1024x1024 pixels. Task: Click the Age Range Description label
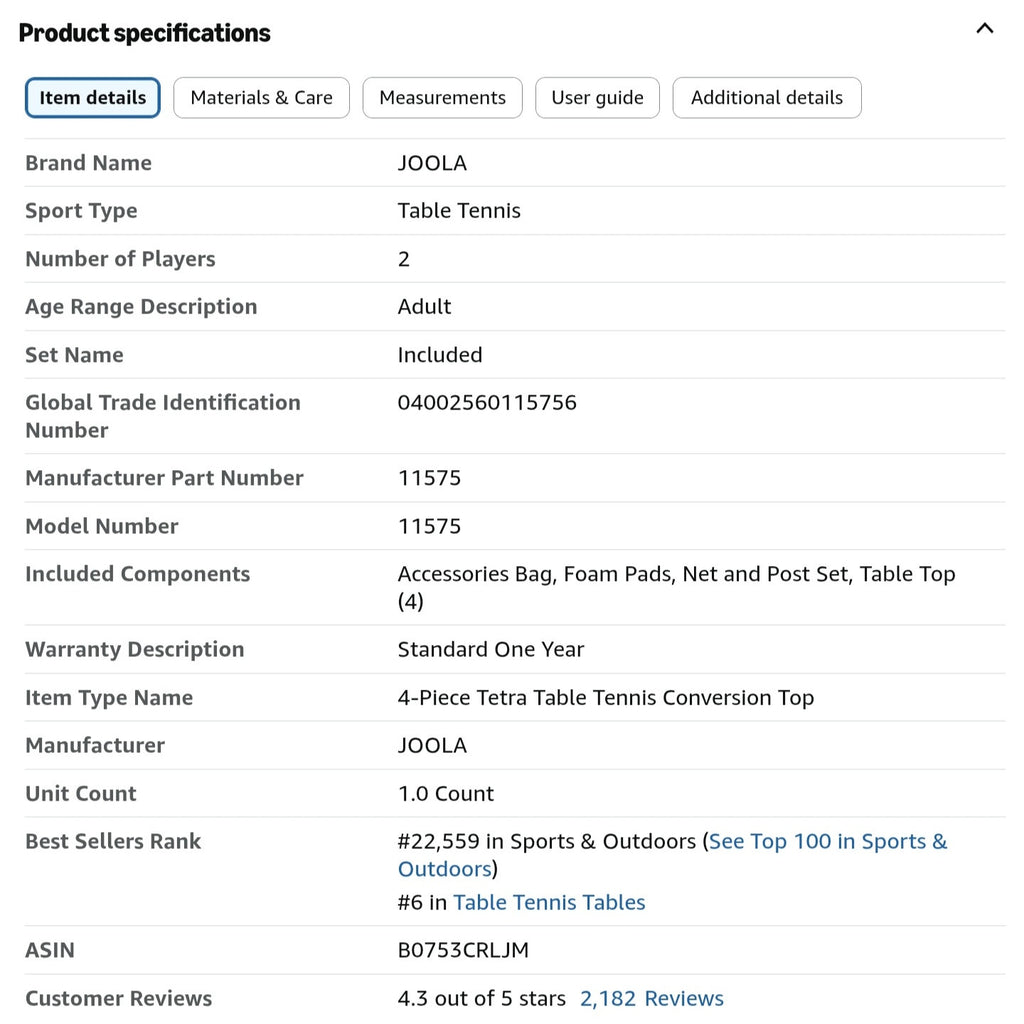(x=141, y=306)
